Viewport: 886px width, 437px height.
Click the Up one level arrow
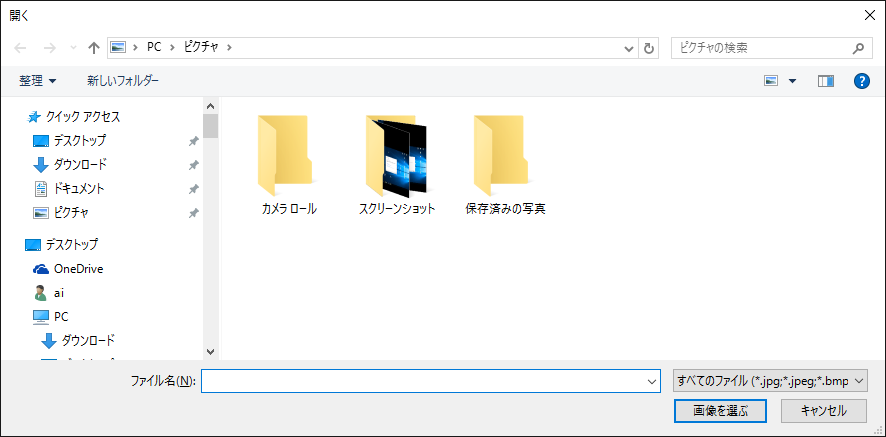tap(94, 47)
